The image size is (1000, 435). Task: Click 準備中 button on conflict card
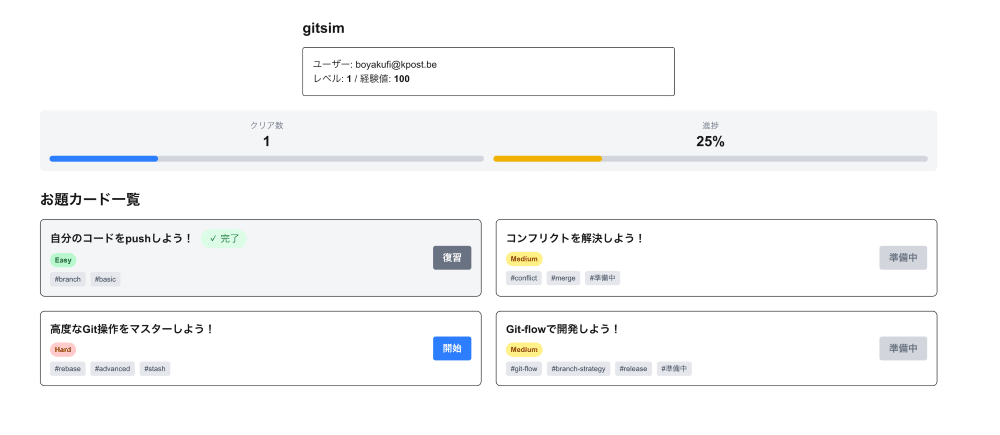pyautogui.click(x=903, y=258)
